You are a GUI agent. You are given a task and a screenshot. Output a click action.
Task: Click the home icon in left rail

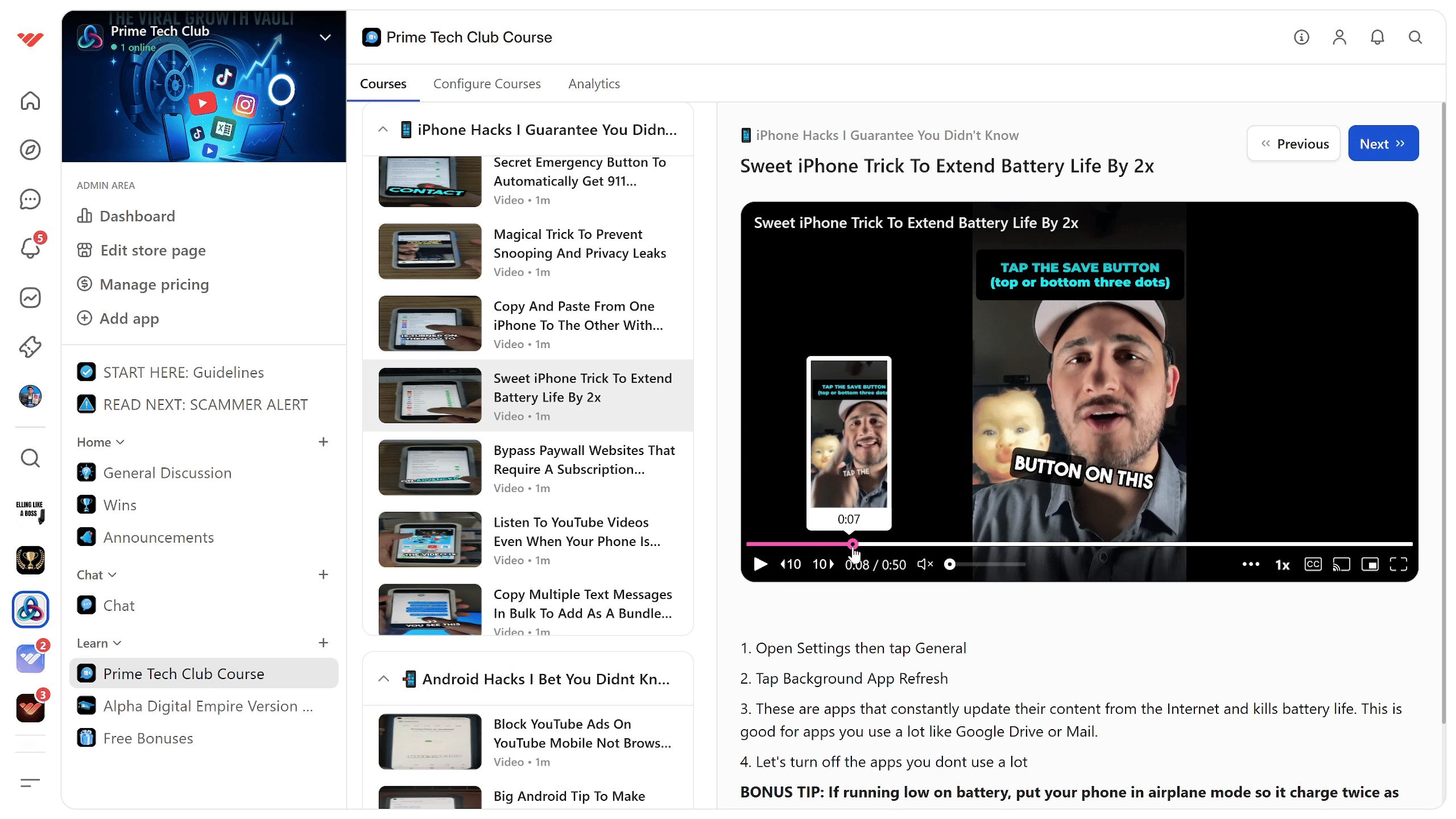coord(30,101)
